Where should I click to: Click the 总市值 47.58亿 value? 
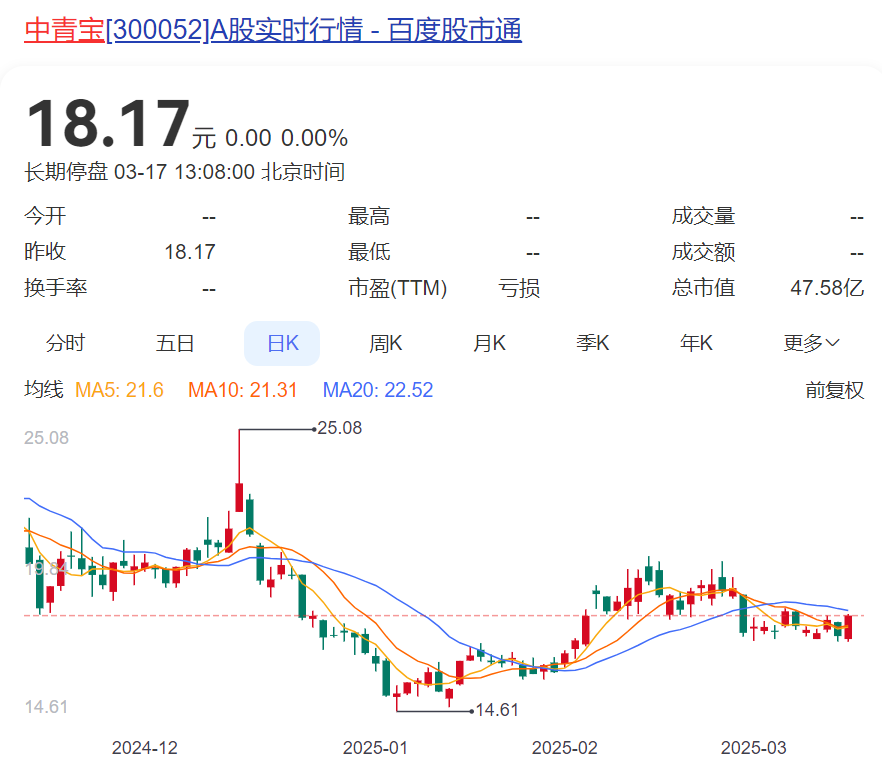[827, 288]
